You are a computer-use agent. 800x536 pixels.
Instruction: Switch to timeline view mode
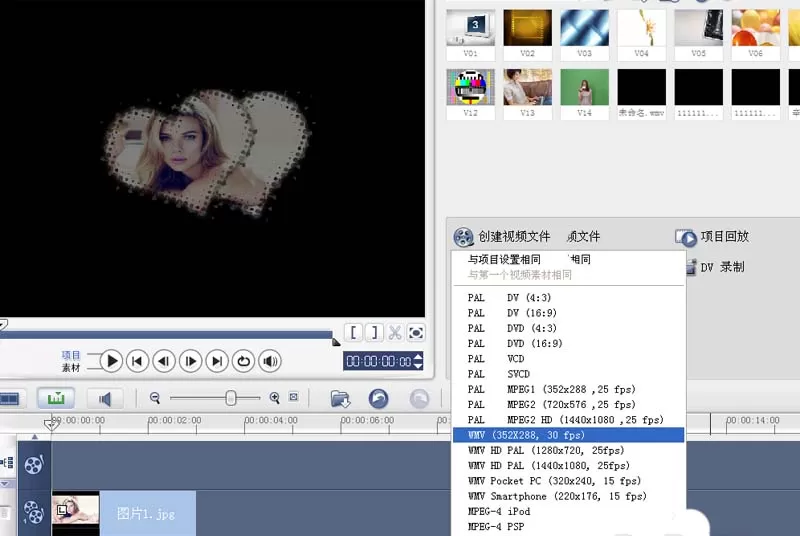point(56,398)
